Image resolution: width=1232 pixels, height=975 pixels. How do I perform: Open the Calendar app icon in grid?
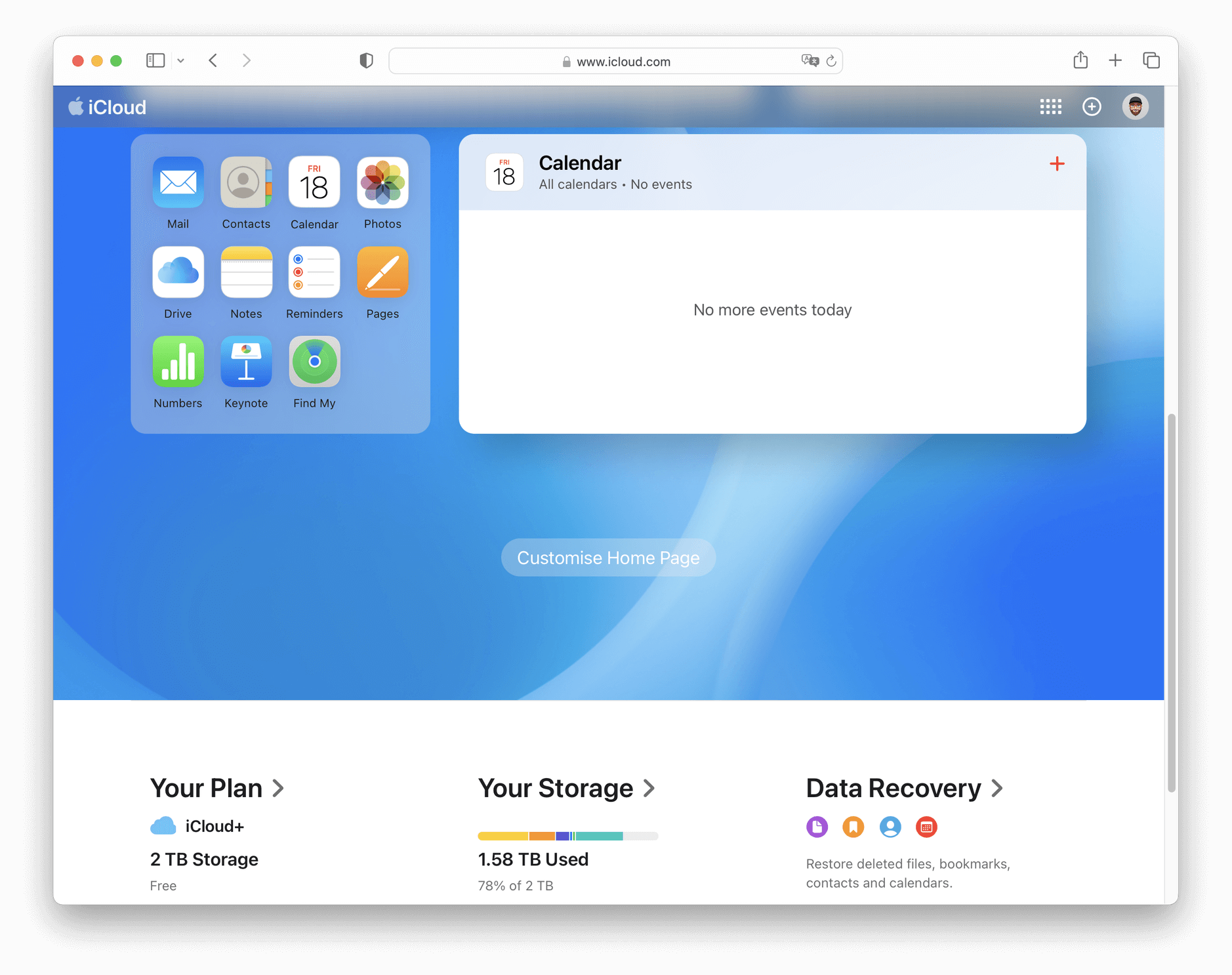tap(314, 182)
